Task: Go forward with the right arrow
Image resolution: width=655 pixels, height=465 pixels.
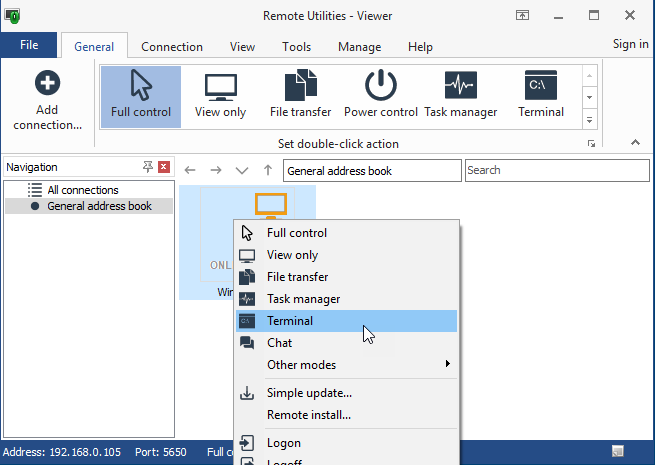Action: [x=216, y=170]
